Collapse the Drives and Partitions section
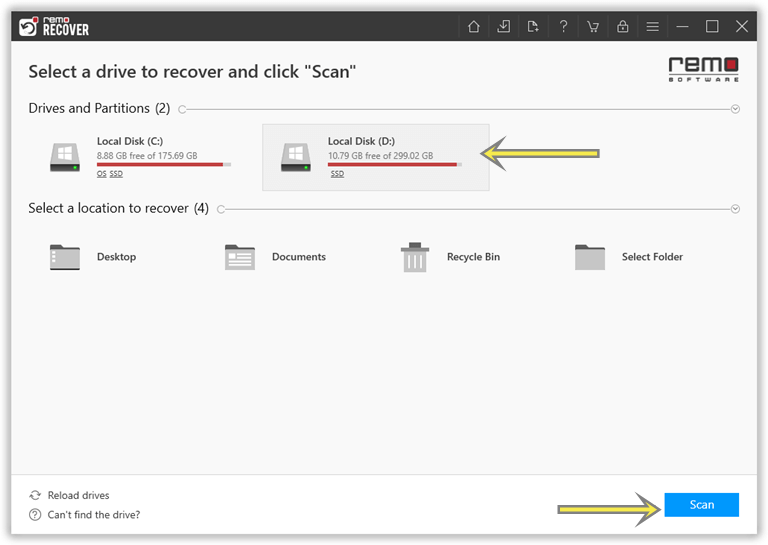768x545 pixels. tap(735, 109)
